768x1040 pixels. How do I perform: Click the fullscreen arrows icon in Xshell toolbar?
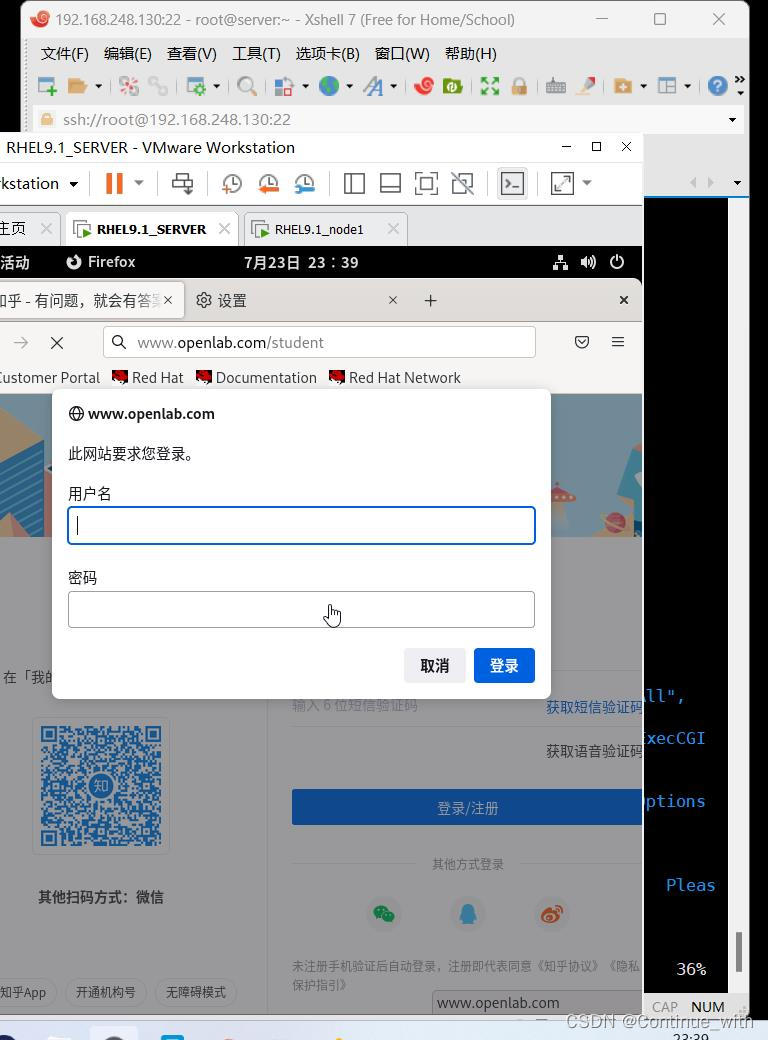click(489, 86)
